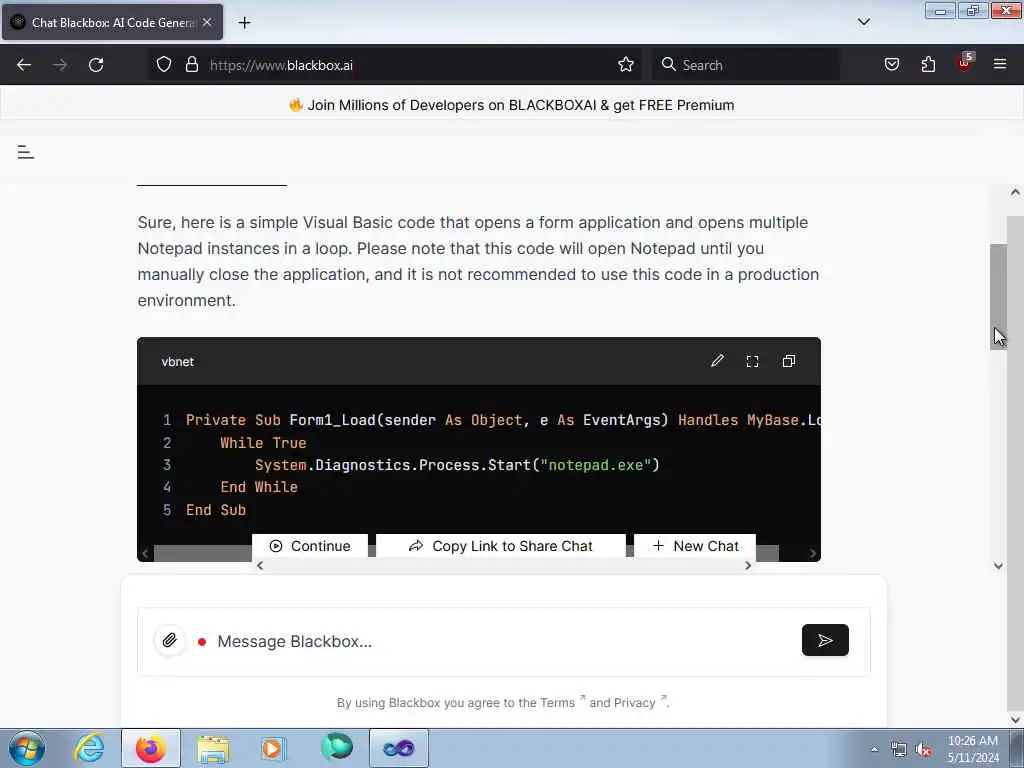Click the forward navigation arrow
The image size is (1024, 768).
(x=60, y=65)
